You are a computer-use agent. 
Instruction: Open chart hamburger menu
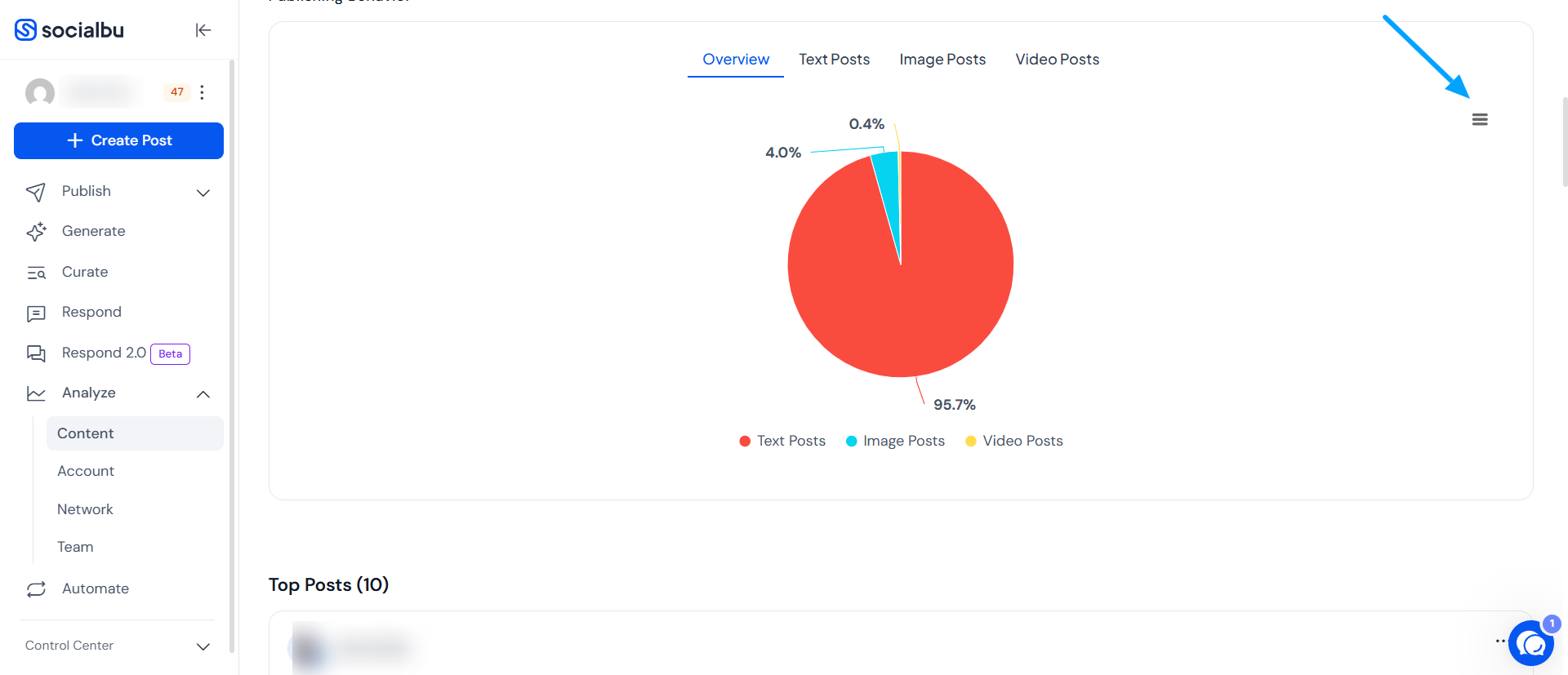1480,119
